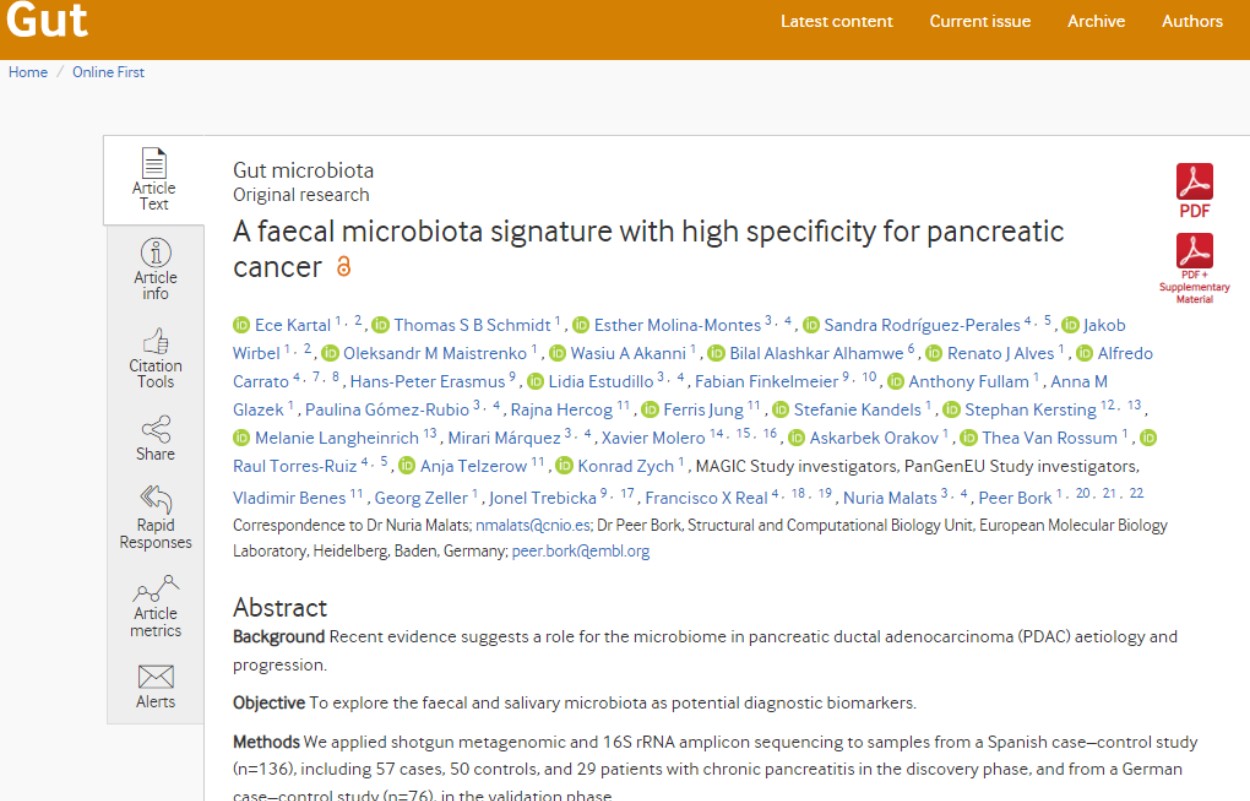Screen dimensions: 1250x801
Task: Open the Article Text tab icon
Action: coord(154,163)
